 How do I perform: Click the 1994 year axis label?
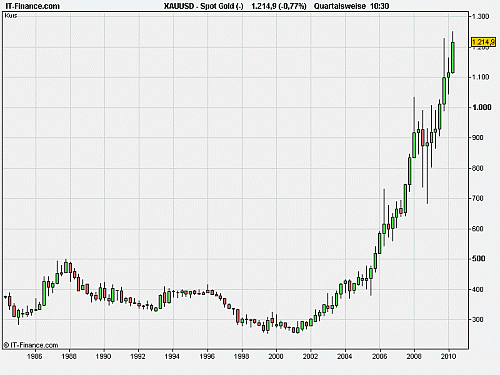point(172,356)
